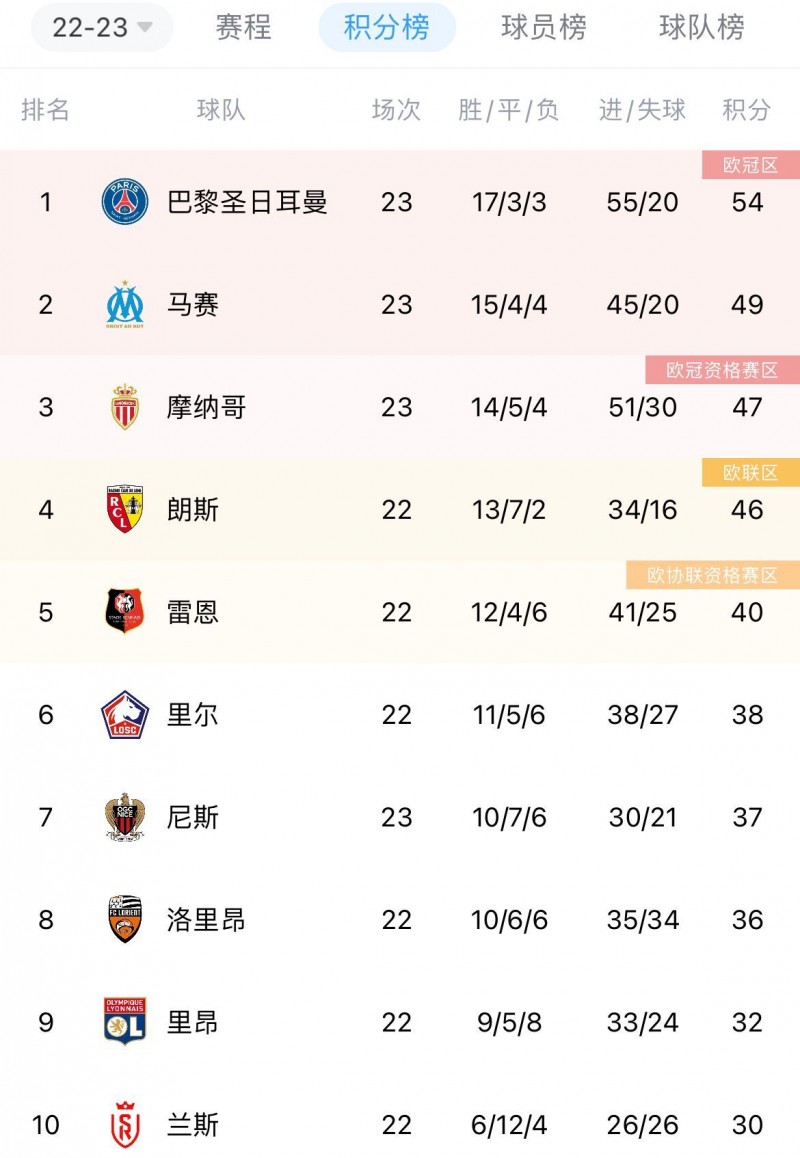
Task: Tap the 排名 column header
Action: tap(46, 110)
